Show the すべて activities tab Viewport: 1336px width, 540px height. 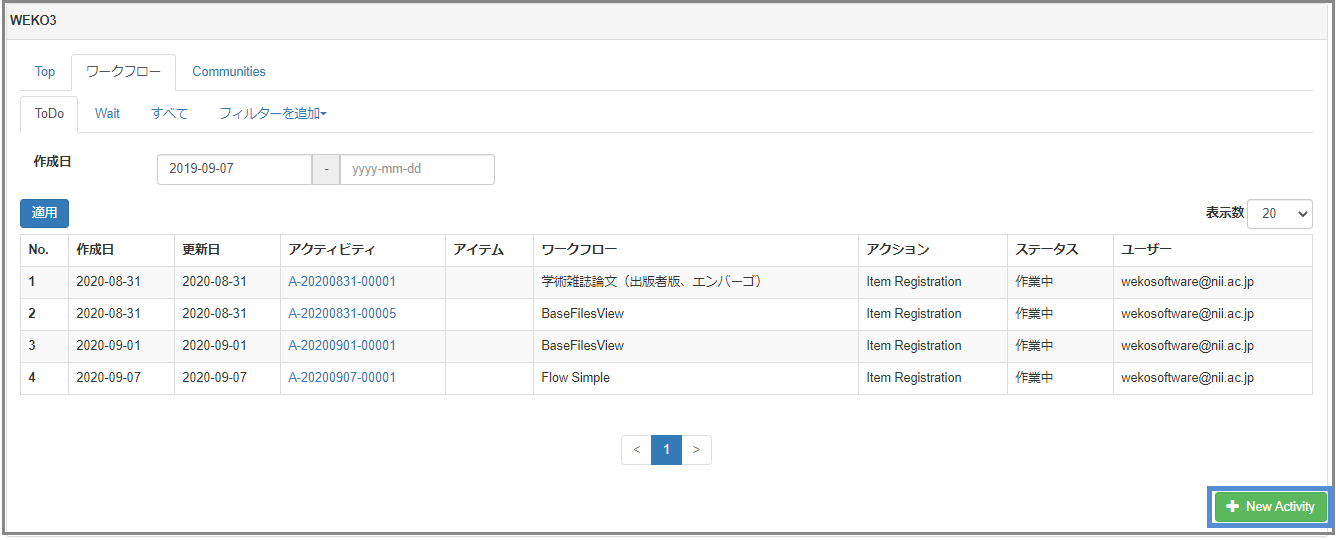[169, 114]
